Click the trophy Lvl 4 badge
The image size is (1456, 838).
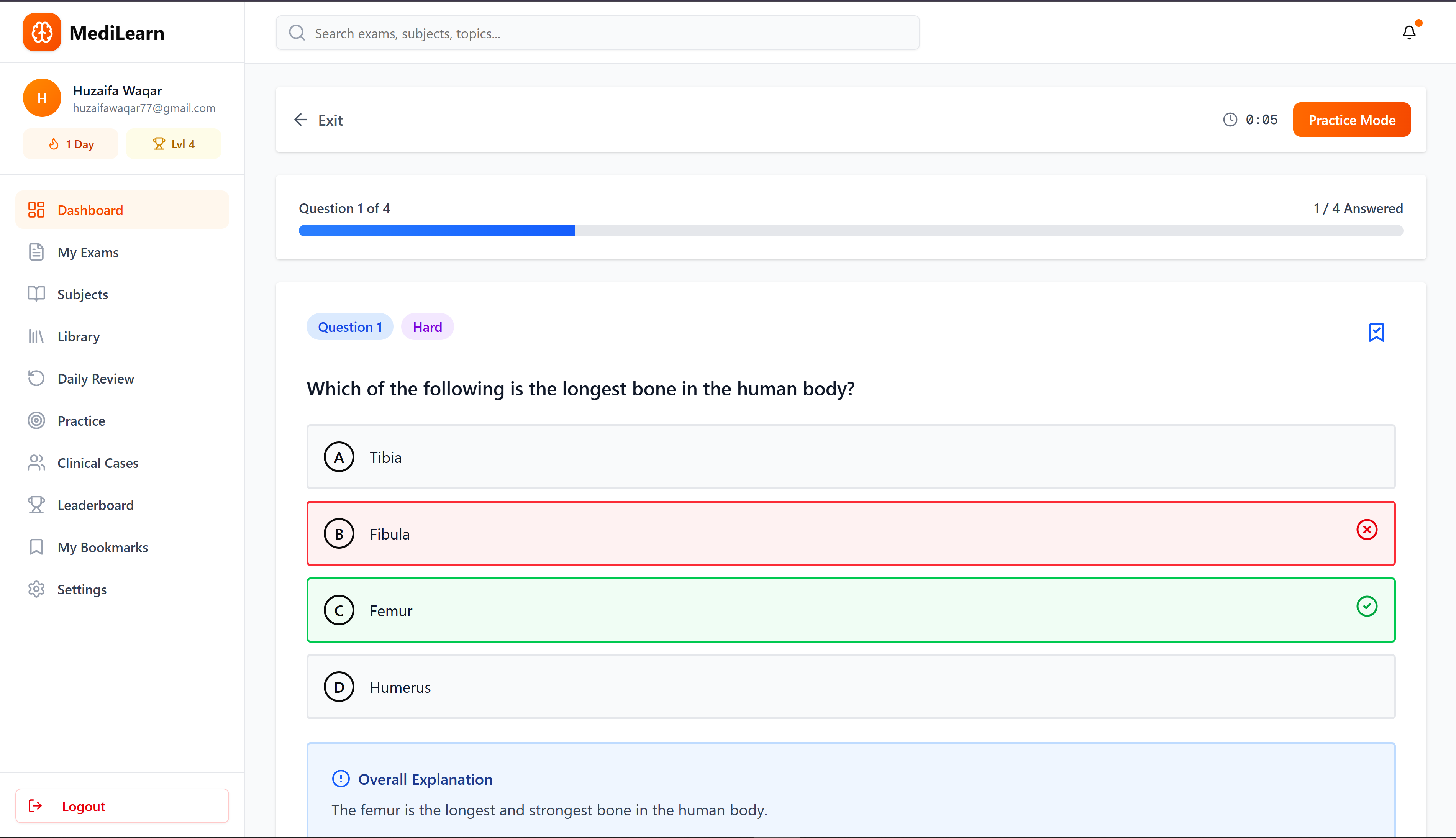[173, 144]
